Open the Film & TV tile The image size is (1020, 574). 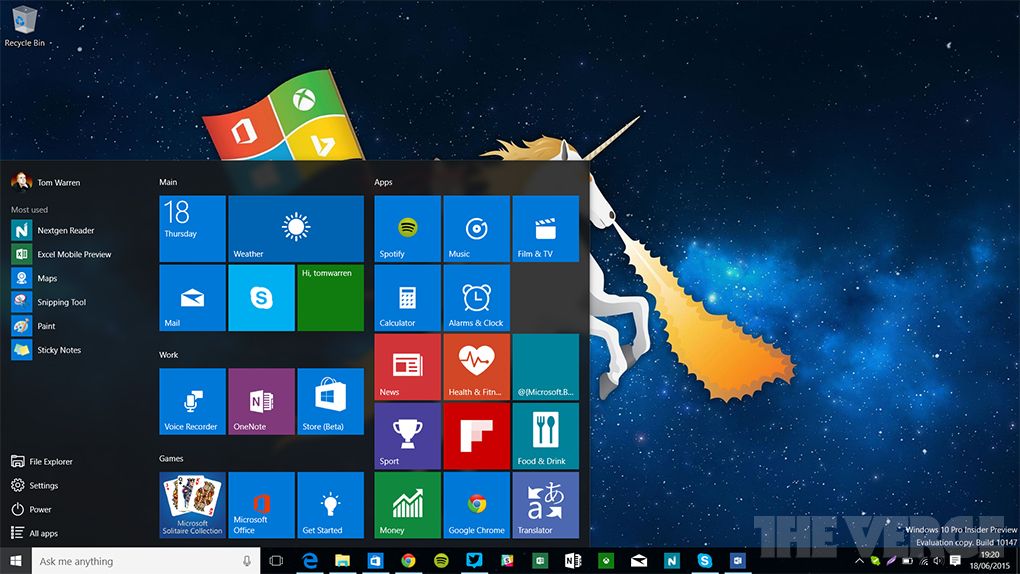[x=546, y=228]
